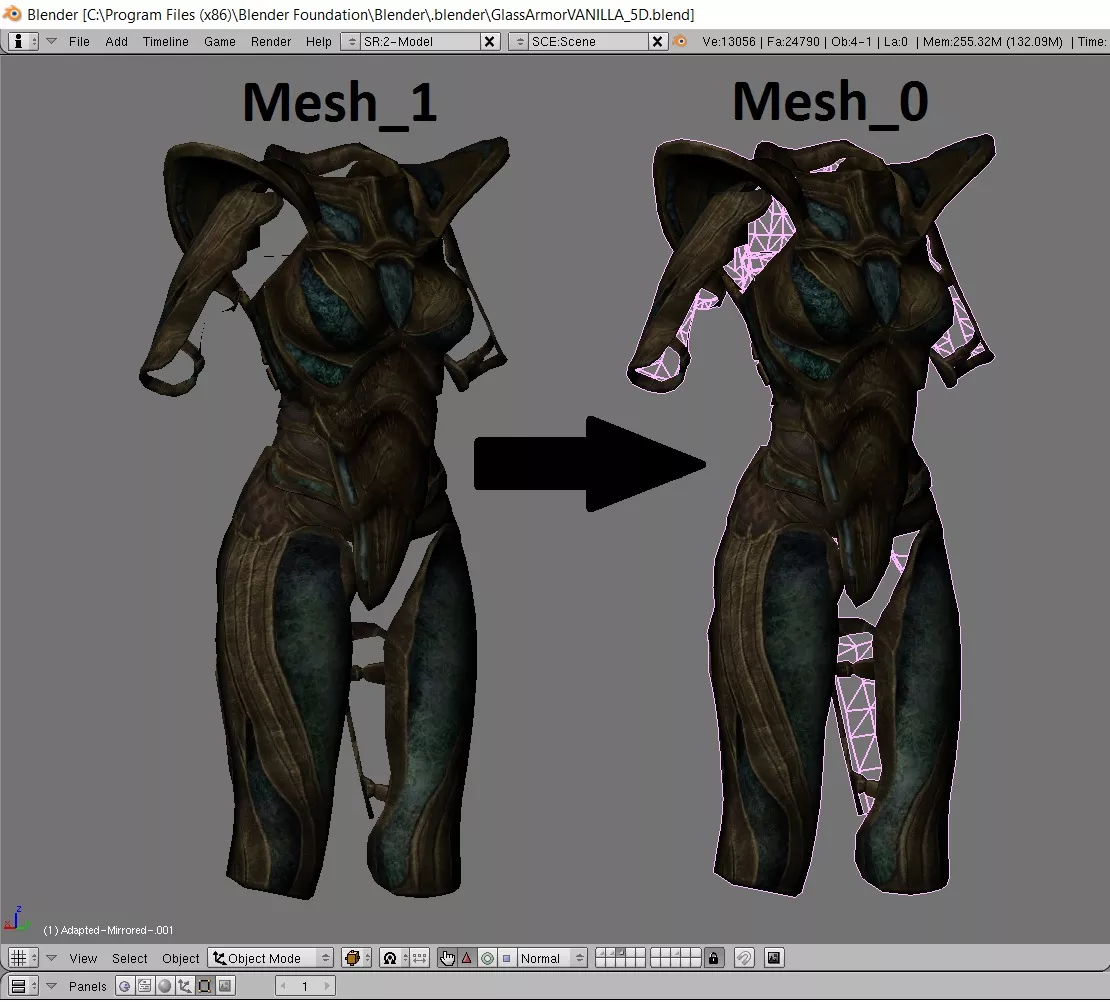
Task: Collapse the 3D view header menus triangle
Action: coord(52,958)
